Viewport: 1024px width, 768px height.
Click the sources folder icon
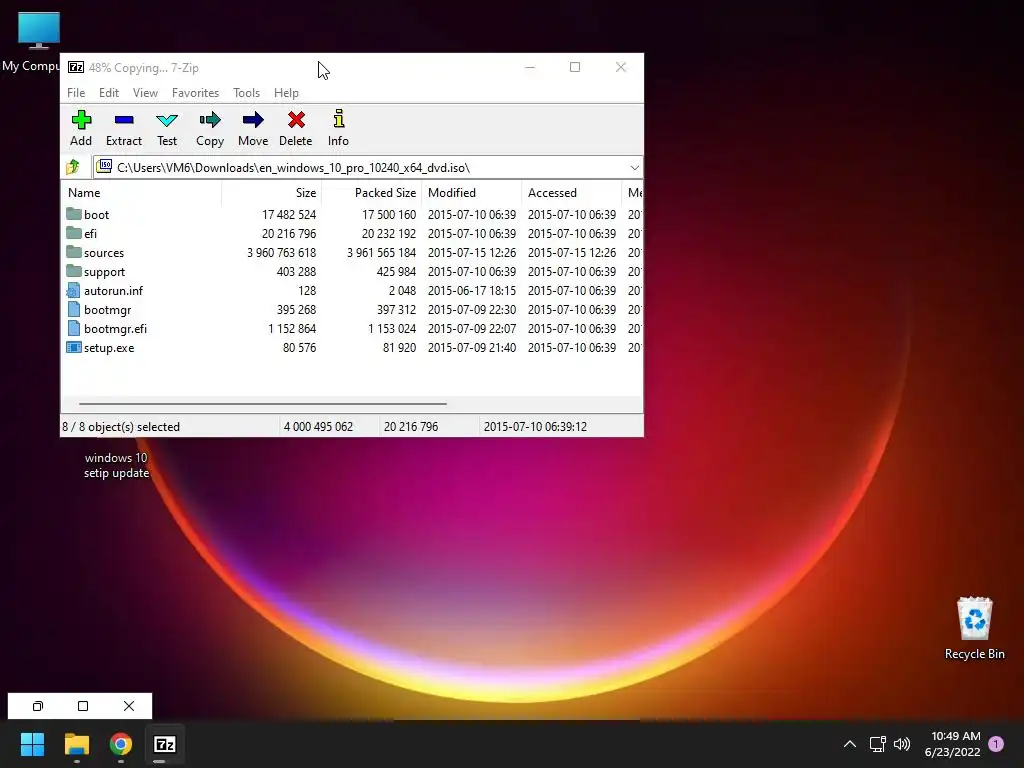[74, 252]
